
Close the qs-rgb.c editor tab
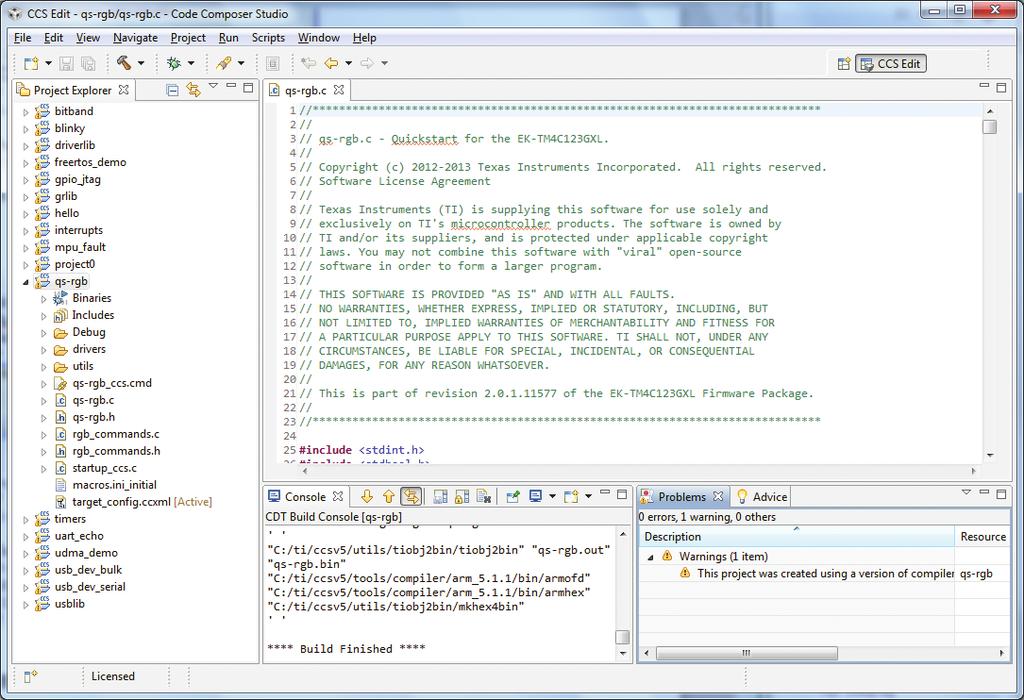(338, 89)
